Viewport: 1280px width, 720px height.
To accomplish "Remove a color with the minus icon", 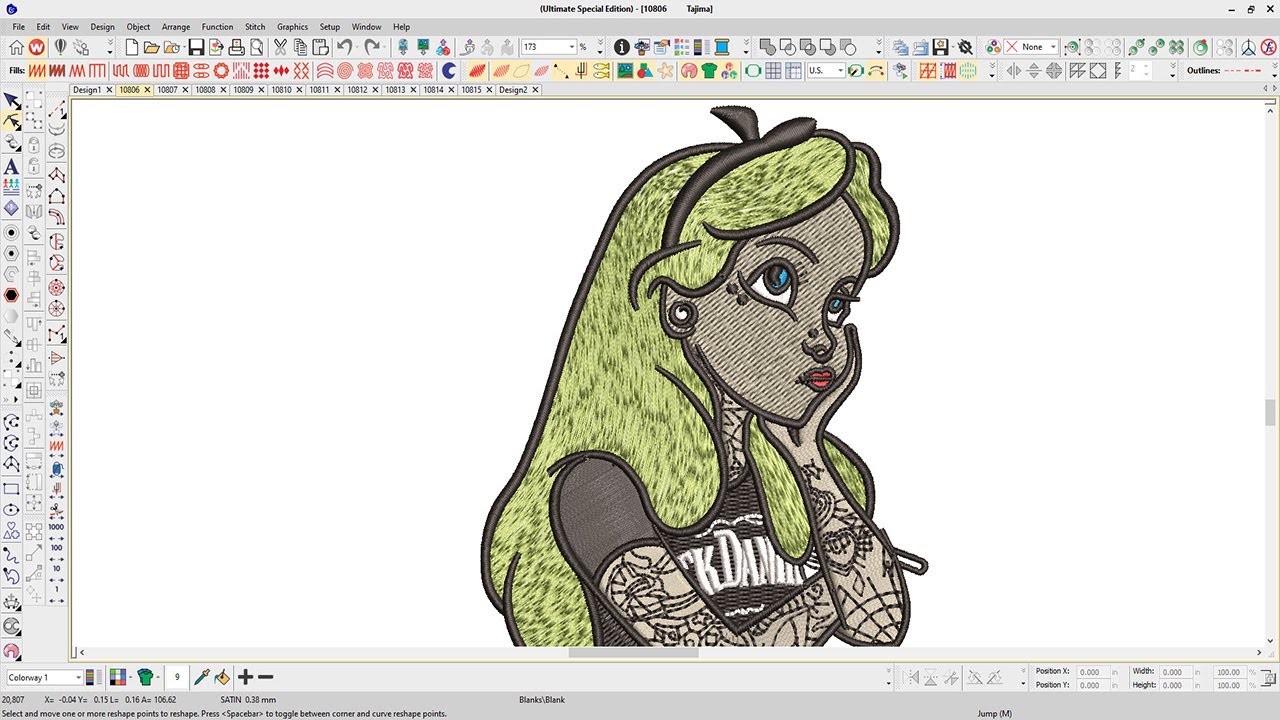I will pos(265,677).
